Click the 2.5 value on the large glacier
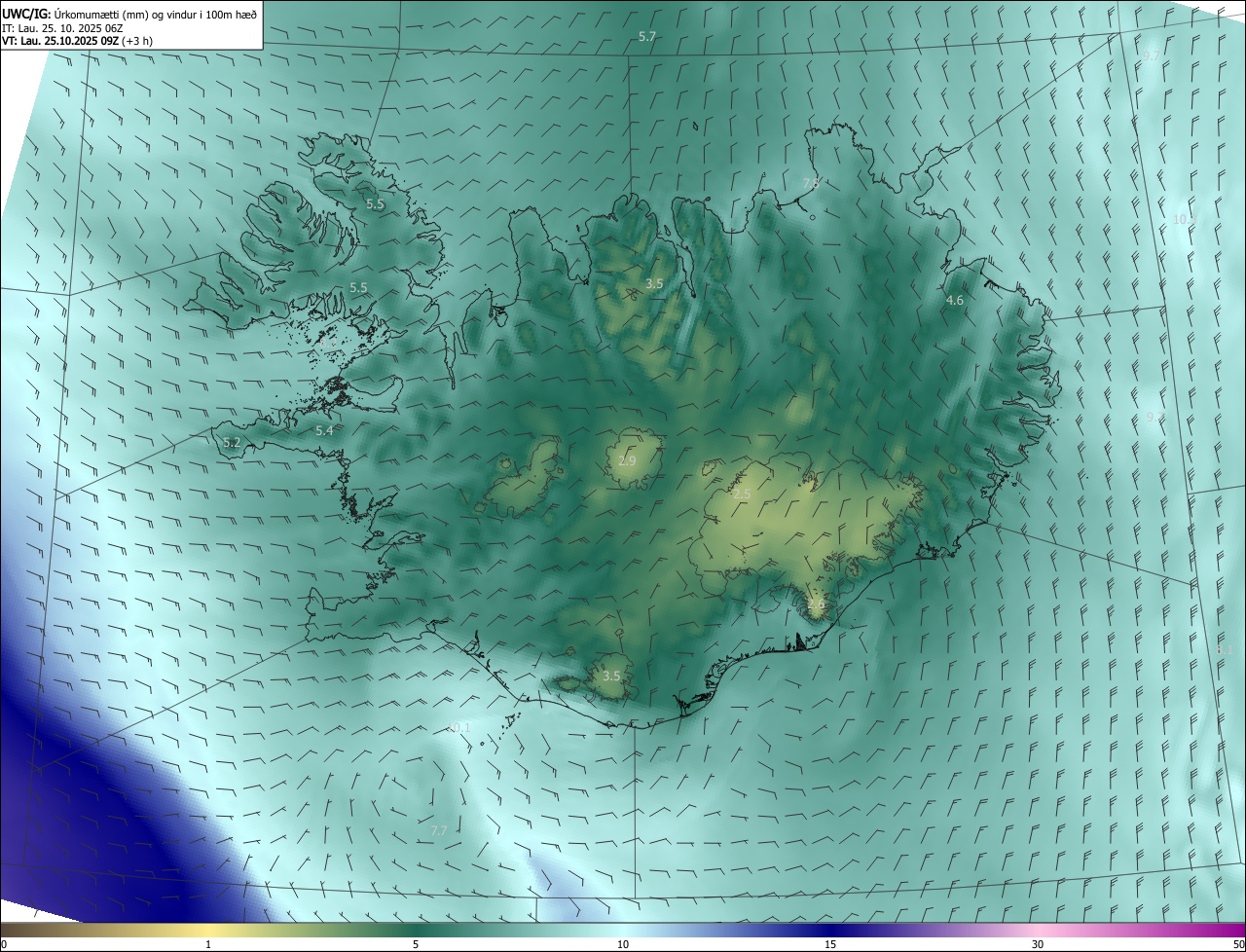The height and width of the screenshot is (952, 1246). (742, 494)
